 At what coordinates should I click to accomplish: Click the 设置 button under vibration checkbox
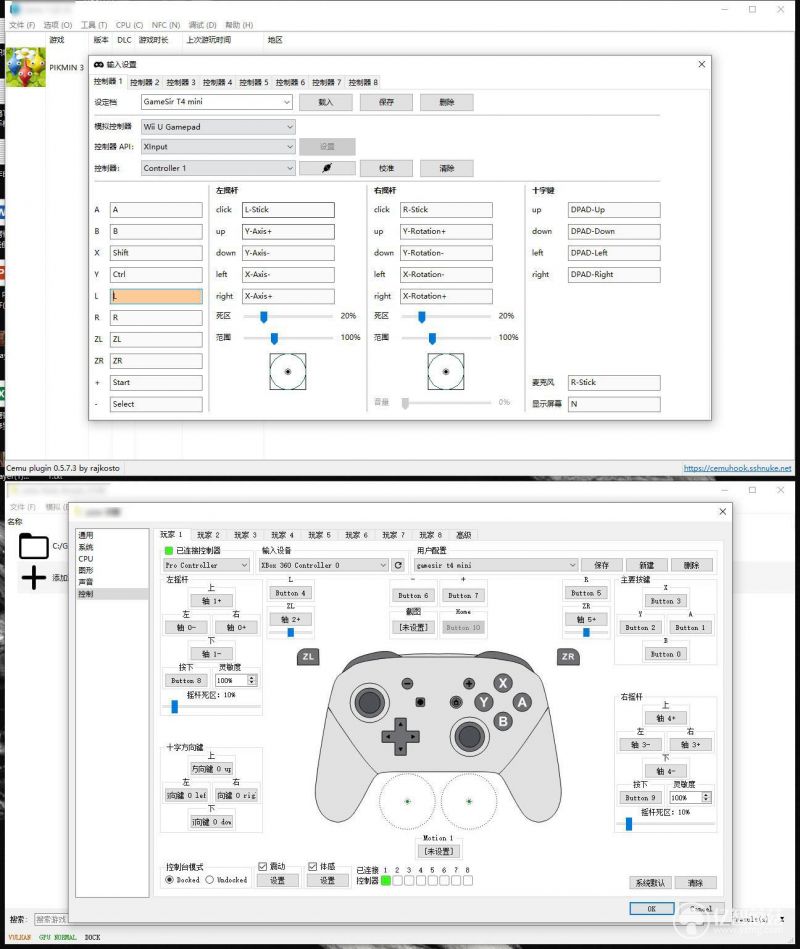tap(277, 881)
